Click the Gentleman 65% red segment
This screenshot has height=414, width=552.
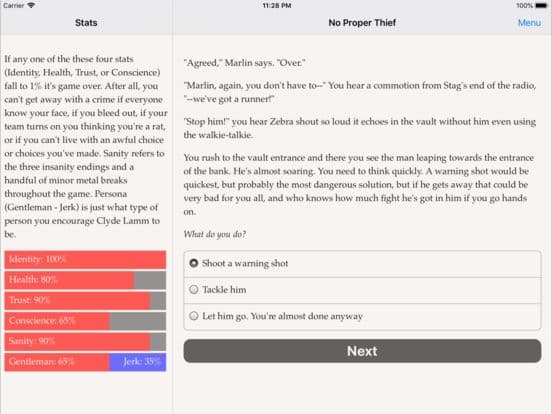coord(57,362)
